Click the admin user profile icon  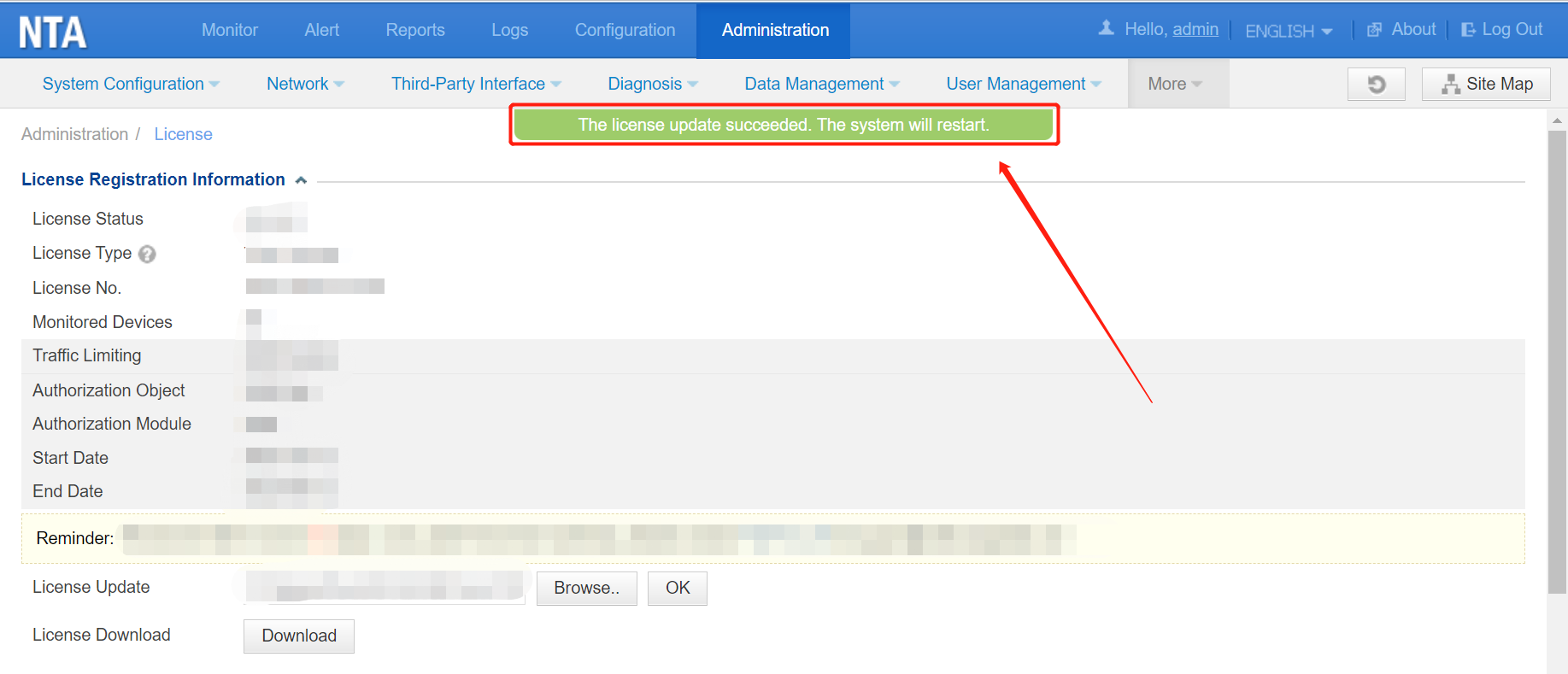[x=1106, y=28]
